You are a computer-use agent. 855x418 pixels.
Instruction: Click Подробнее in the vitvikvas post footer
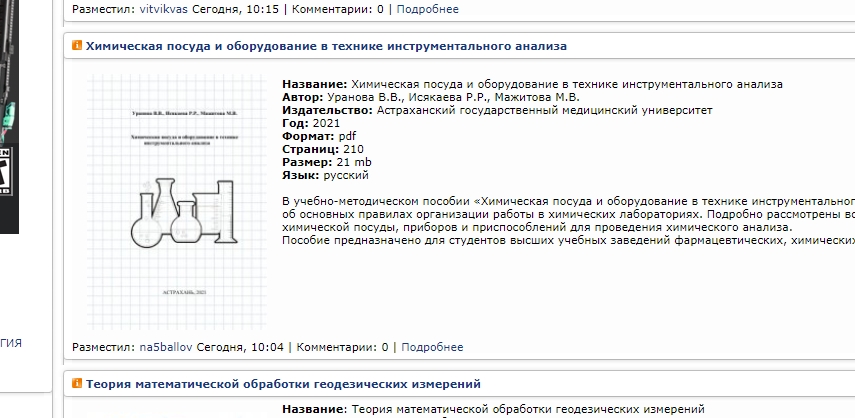point(428,9)
